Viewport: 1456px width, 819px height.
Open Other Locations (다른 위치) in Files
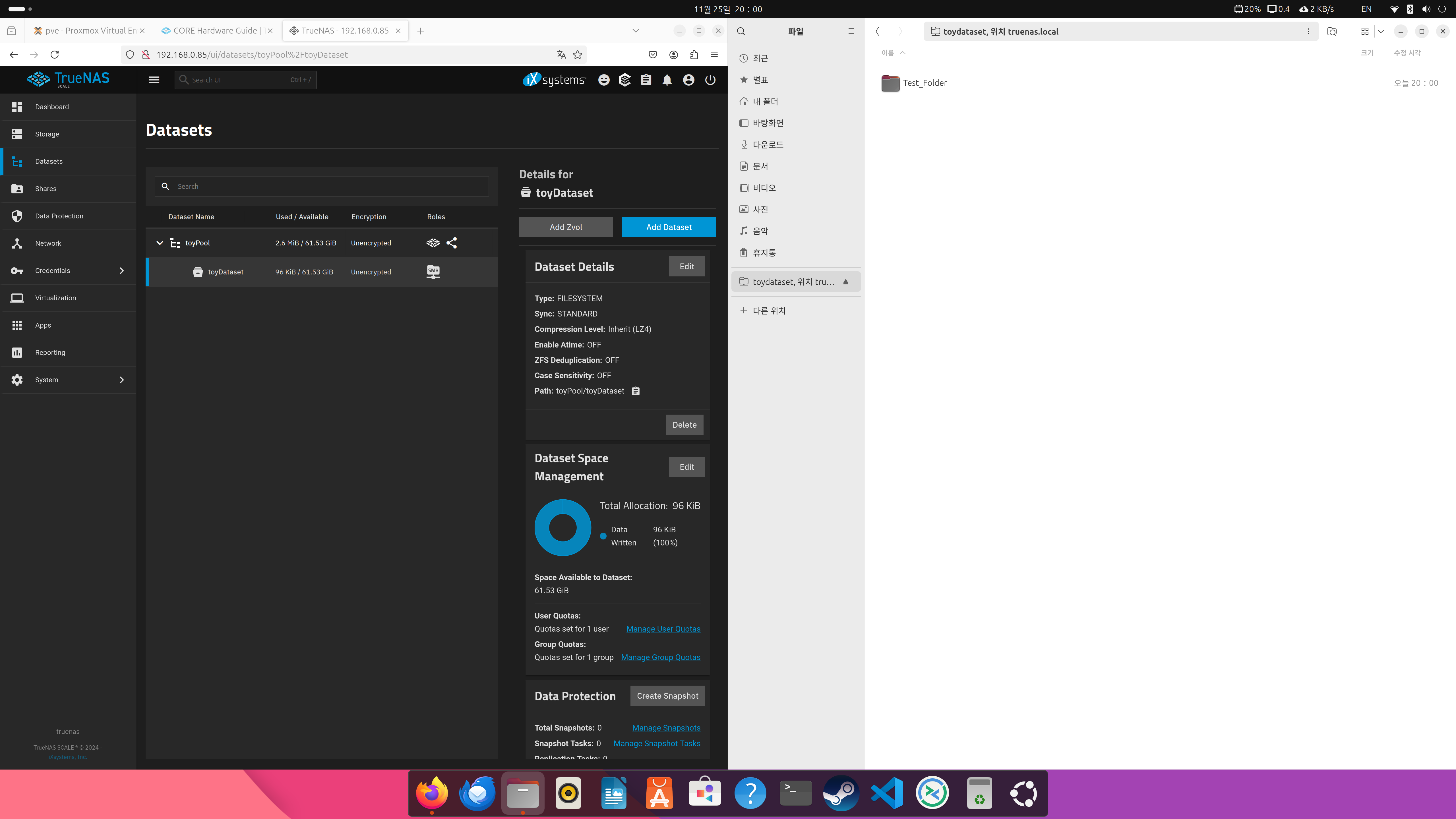click(796, 310)
